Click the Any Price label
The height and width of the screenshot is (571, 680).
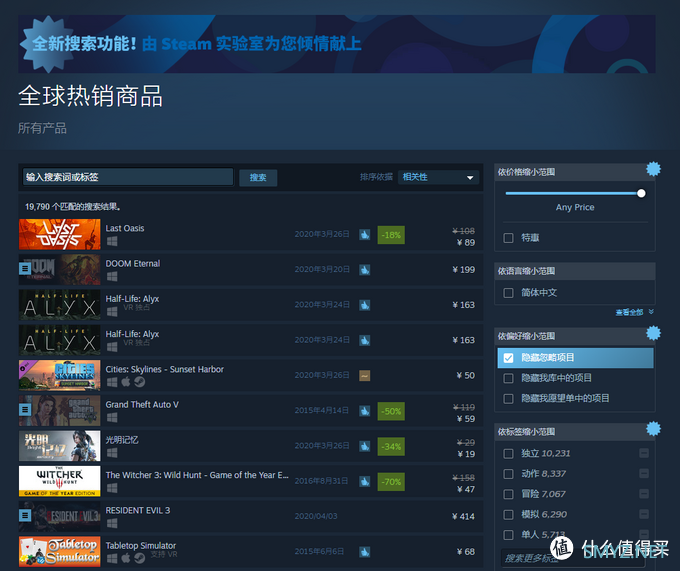pyautogui.click(x=575, y=207)
